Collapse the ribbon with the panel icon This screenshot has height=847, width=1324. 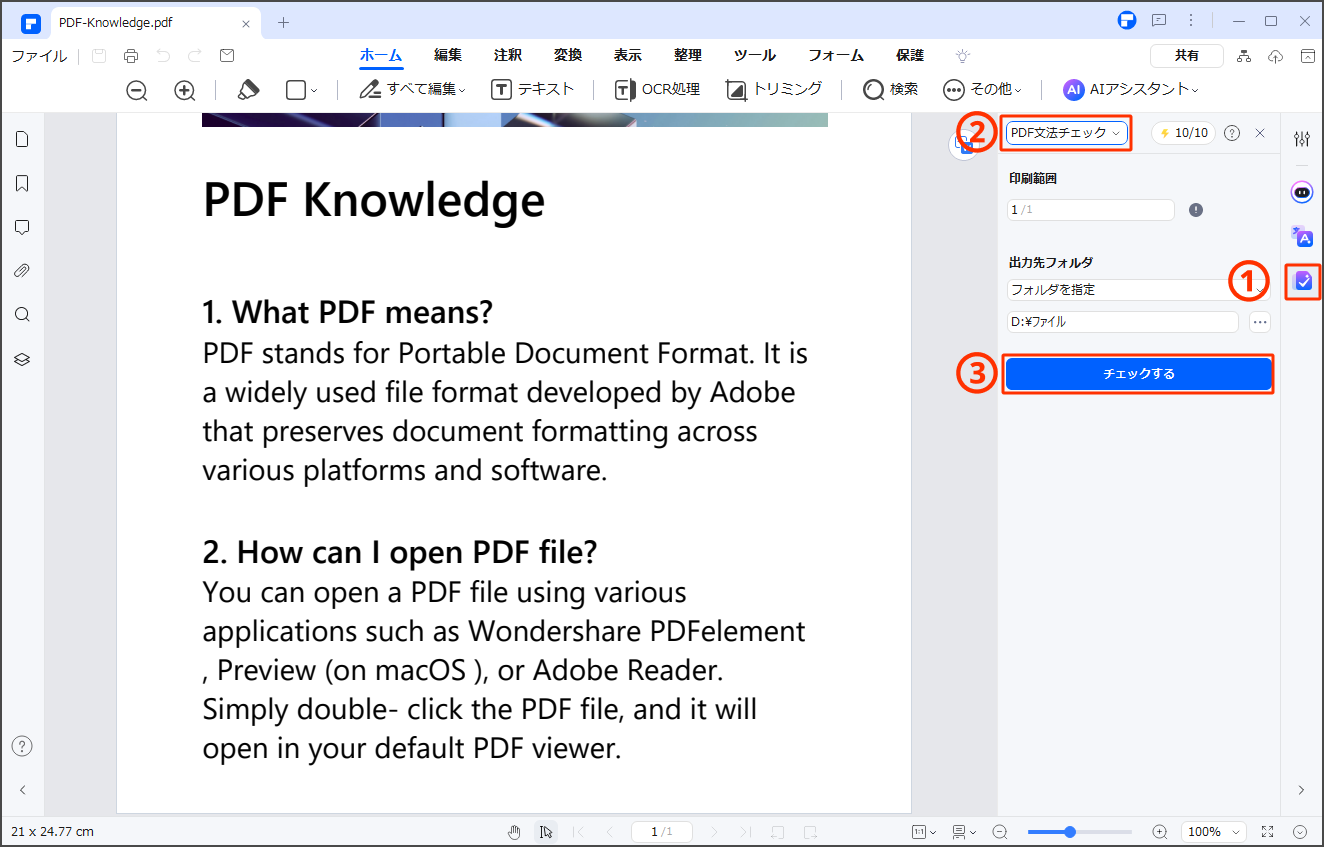(1308, 56)
